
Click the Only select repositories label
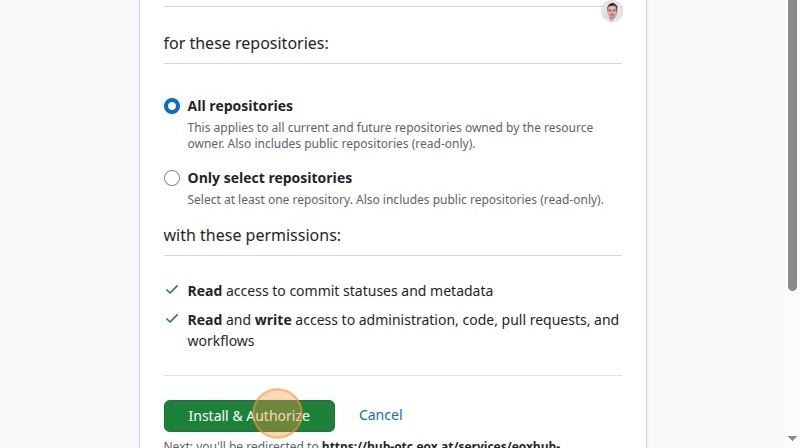click(269, 178)
